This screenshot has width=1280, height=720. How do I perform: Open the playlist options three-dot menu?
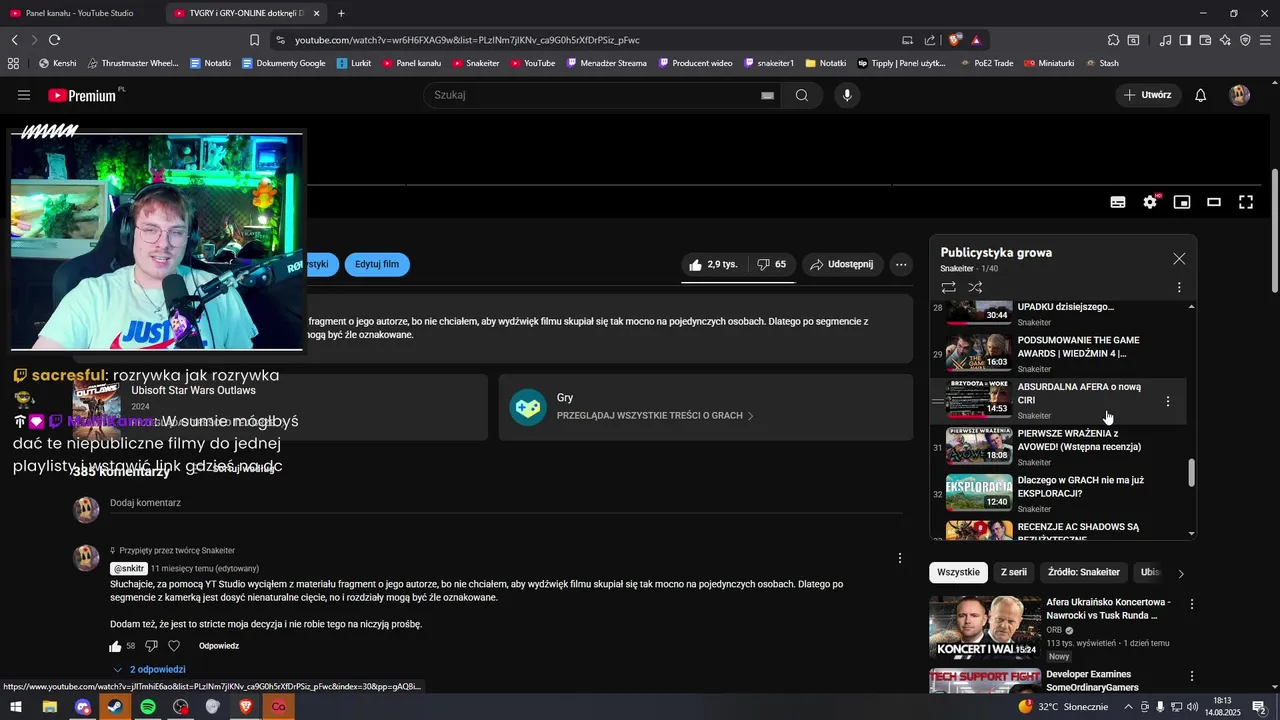click(x=1179, y=287)
